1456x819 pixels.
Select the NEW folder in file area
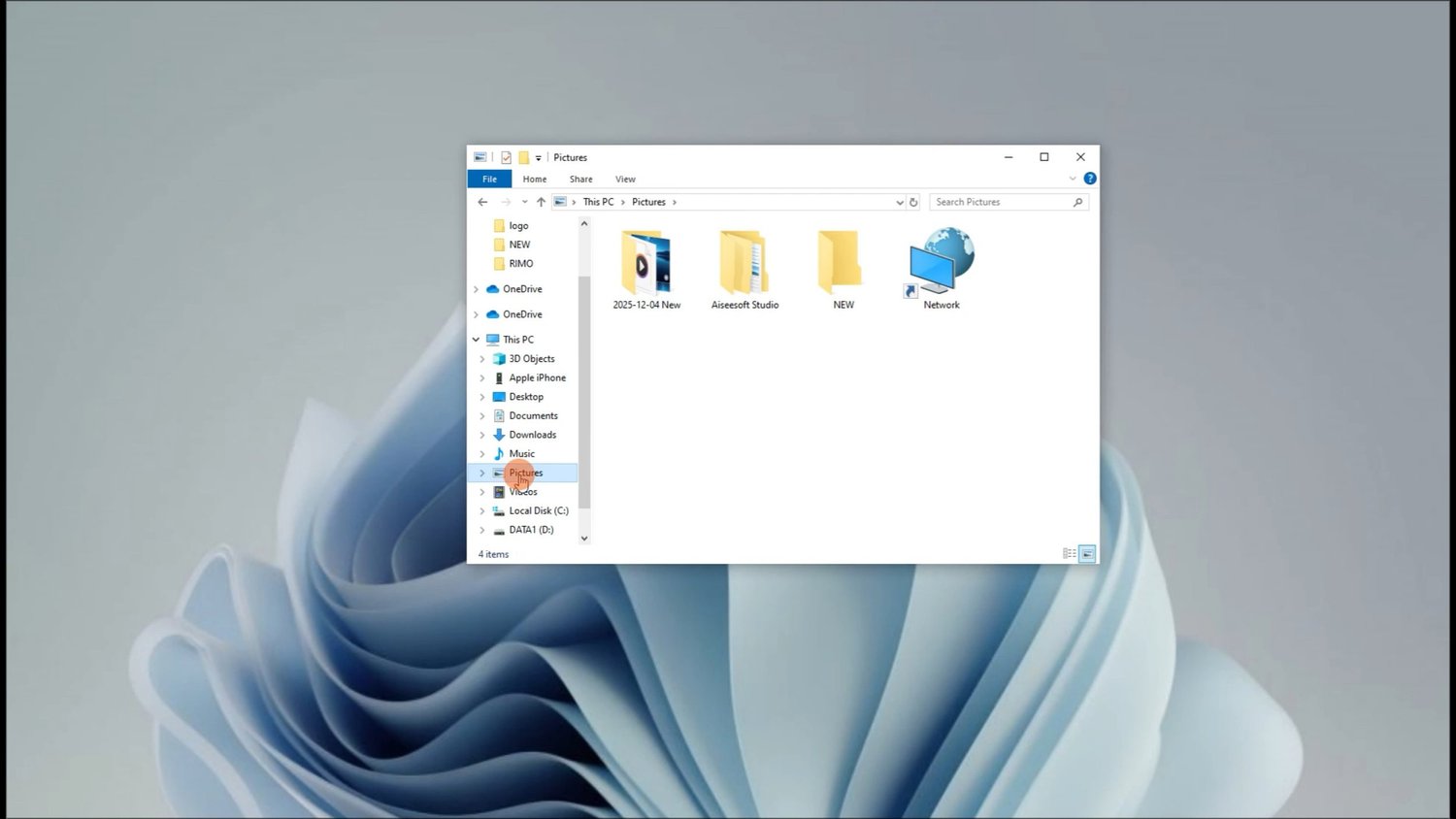point(843,270)
